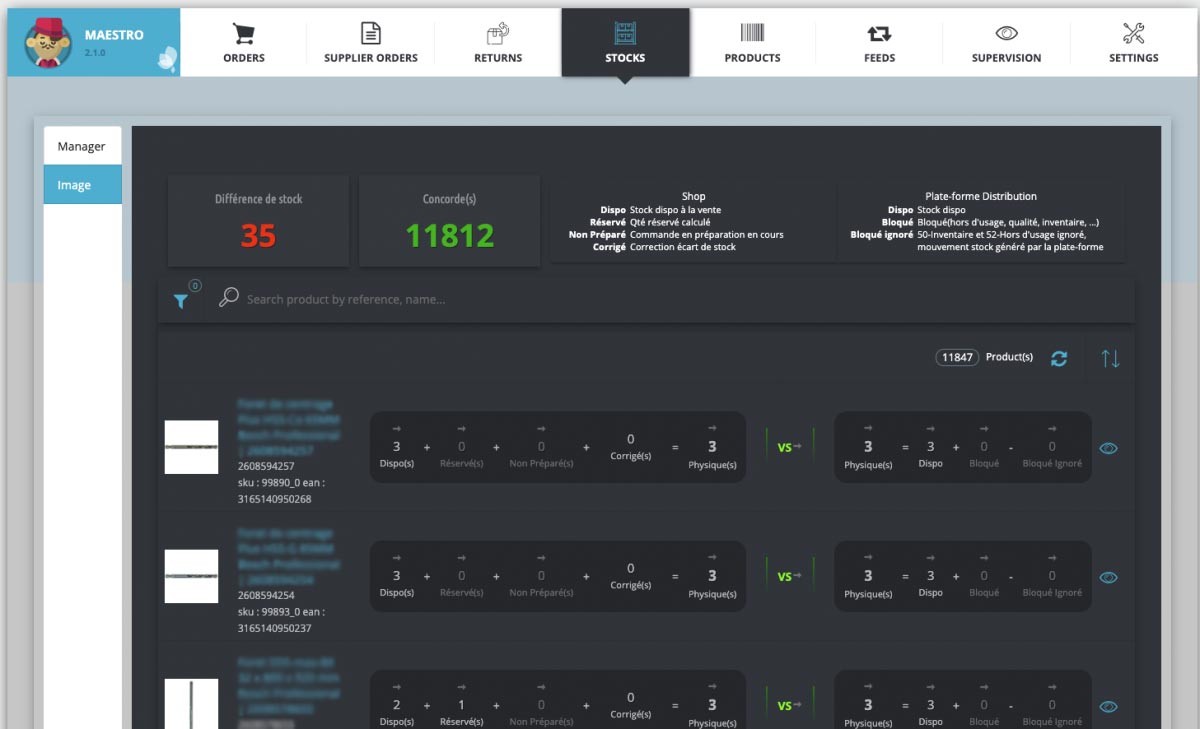Toggle eye icon on third product row
The width and height of the screenshot is (1200, 729).
click(1108, 706)
